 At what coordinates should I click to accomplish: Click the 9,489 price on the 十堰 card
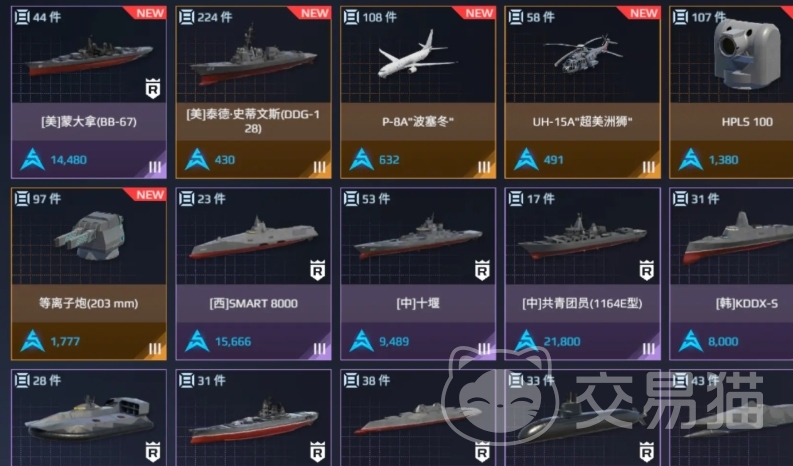pos(394,342)
